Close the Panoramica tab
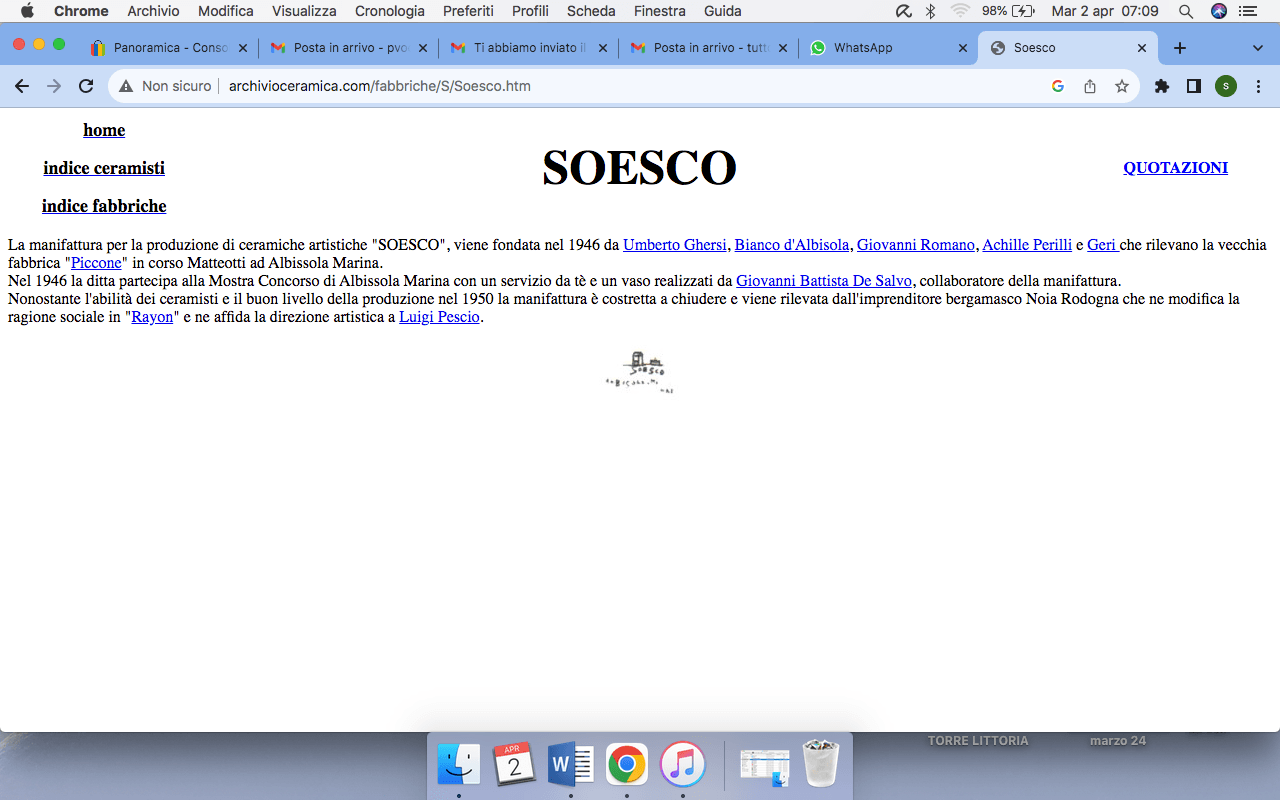 pyautogui.click(x=242, y=48)
